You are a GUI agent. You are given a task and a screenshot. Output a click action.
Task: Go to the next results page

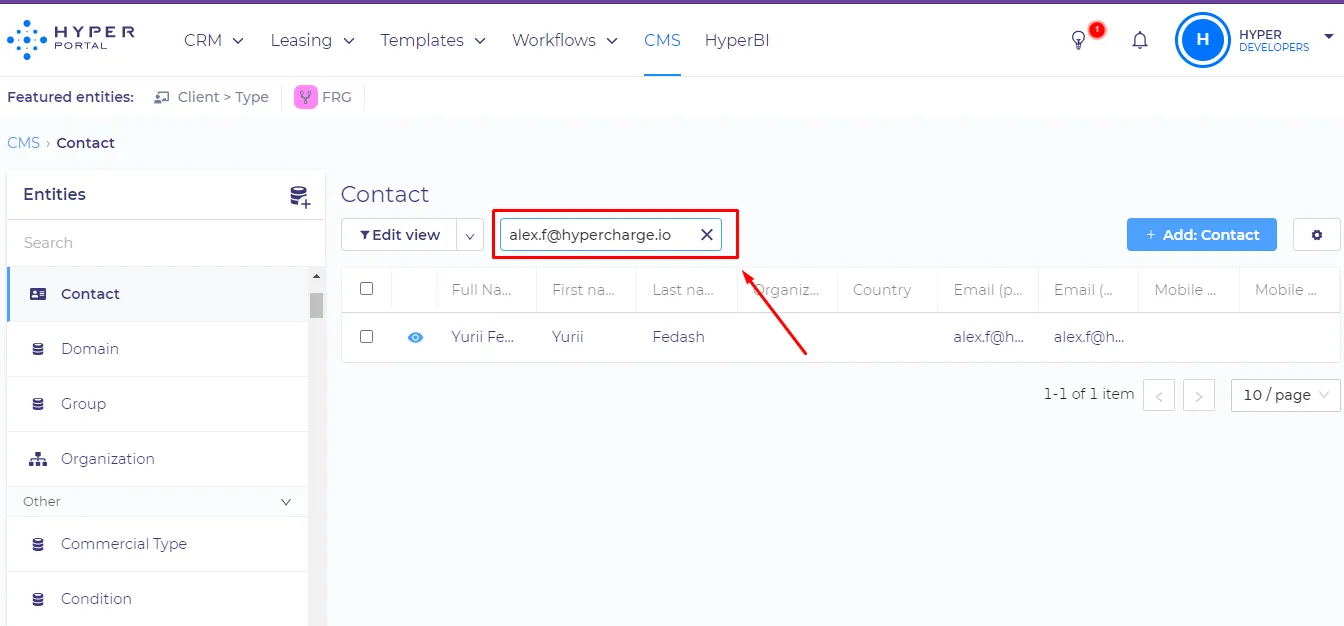(x=1198, y=395)
